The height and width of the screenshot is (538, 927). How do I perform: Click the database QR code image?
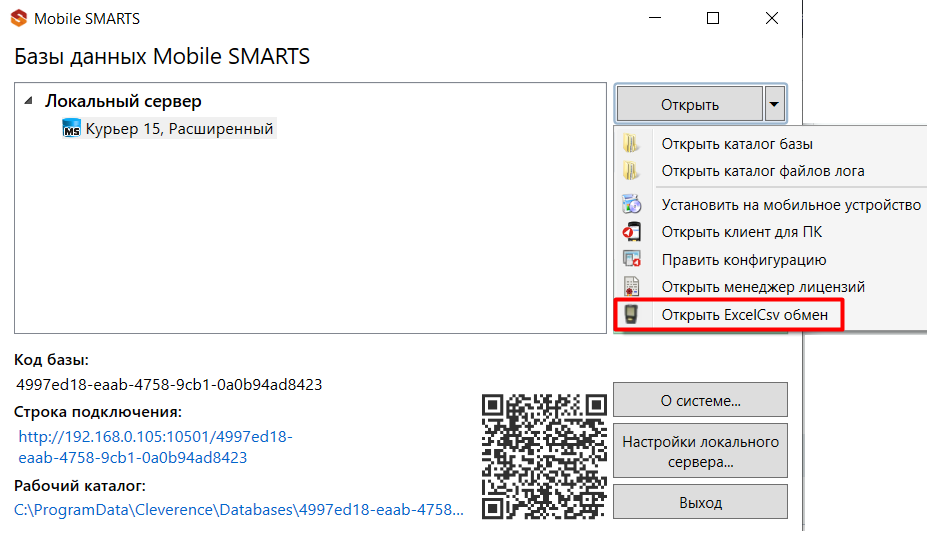click(544, 457)
